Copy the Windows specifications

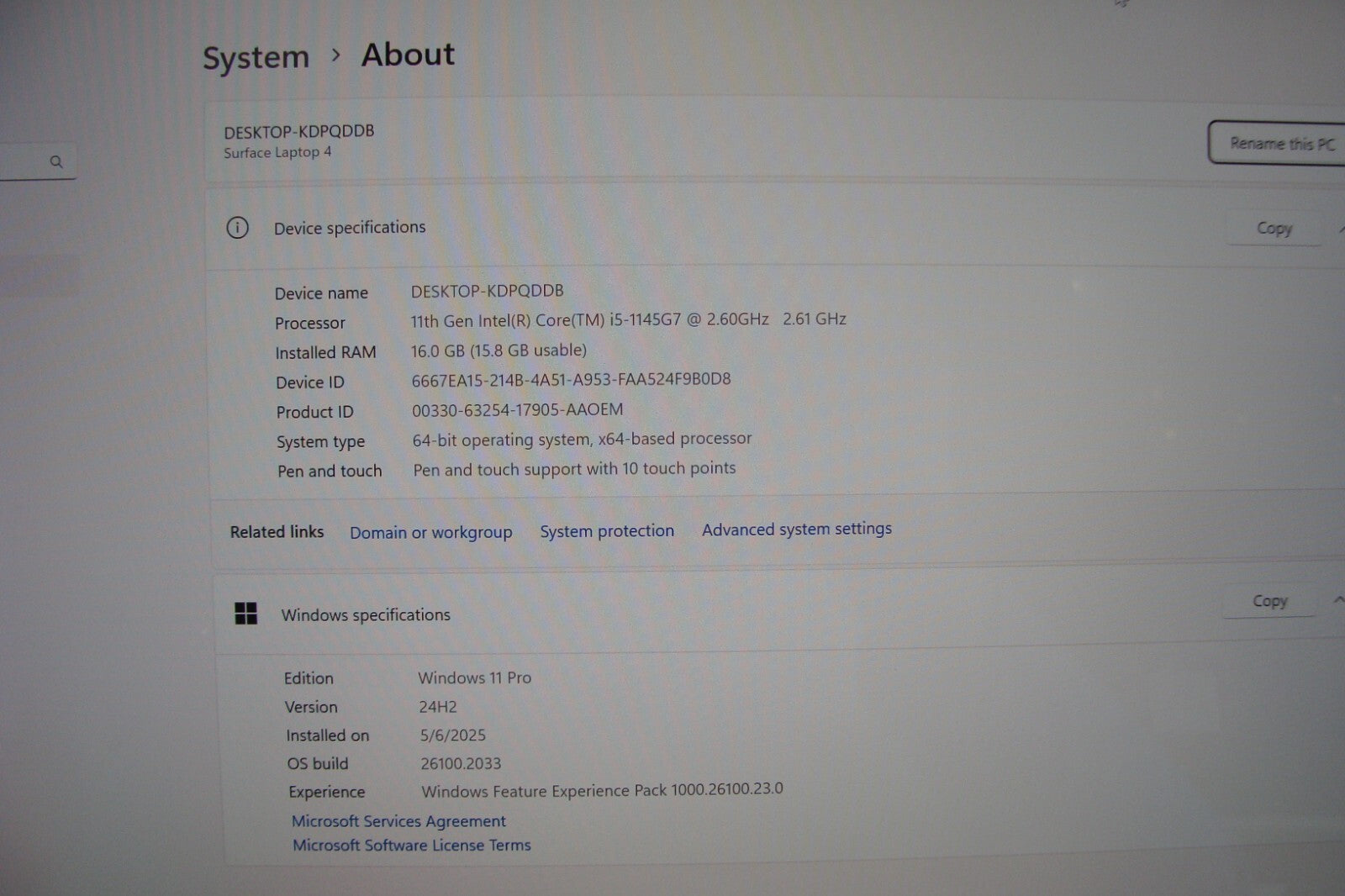1269,601
